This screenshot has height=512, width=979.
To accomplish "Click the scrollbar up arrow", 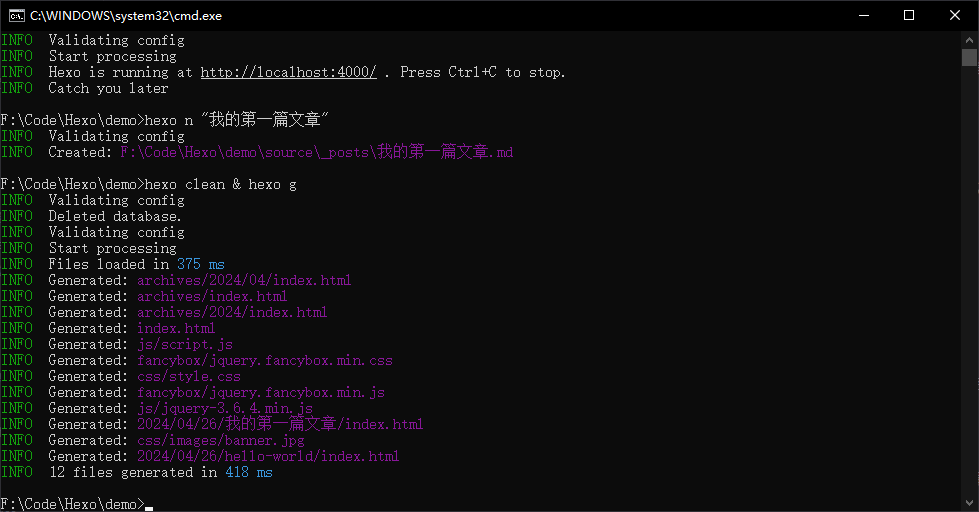I will coord(969,39).
